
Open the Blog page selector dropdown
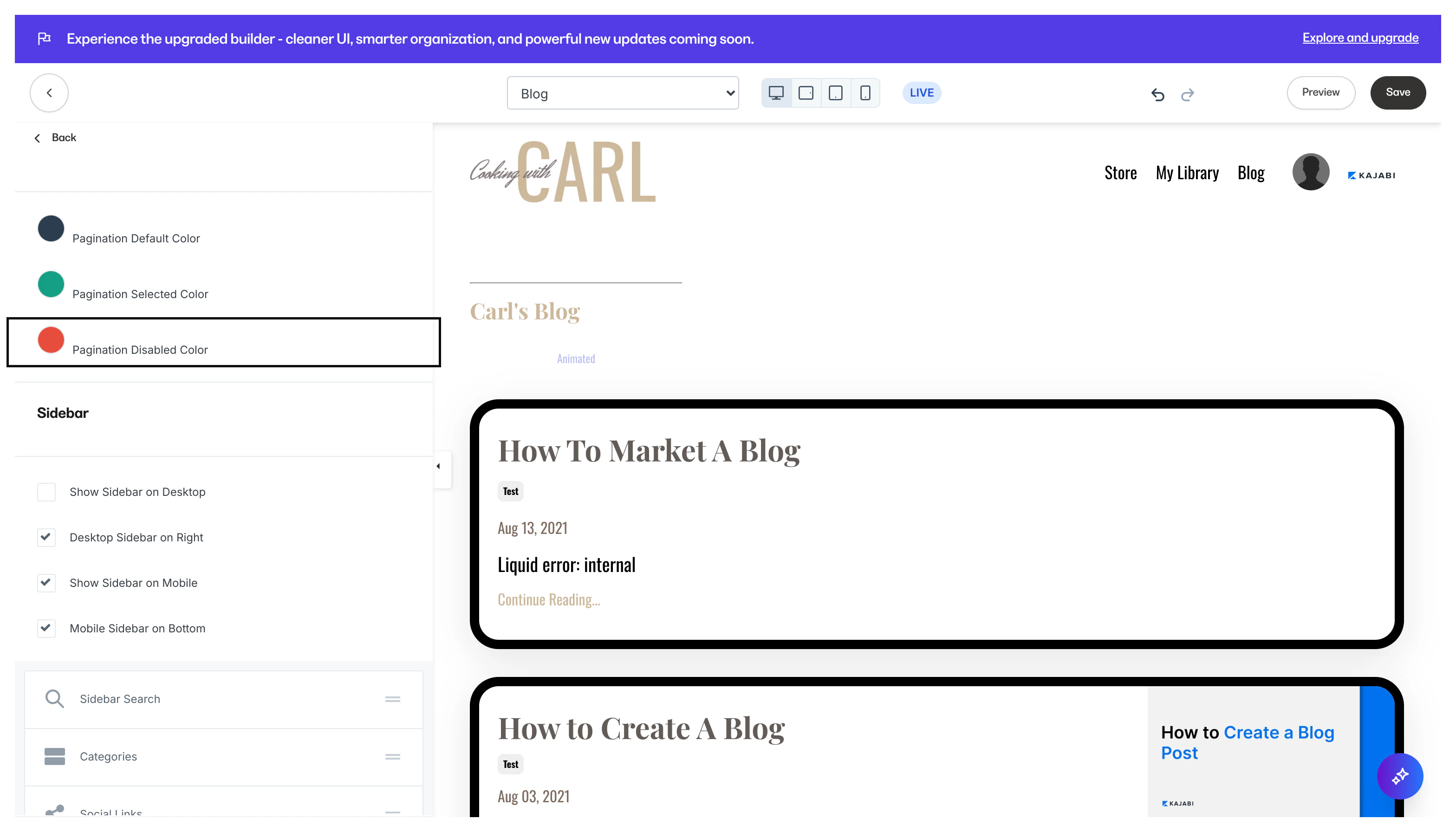click(622, 92)
